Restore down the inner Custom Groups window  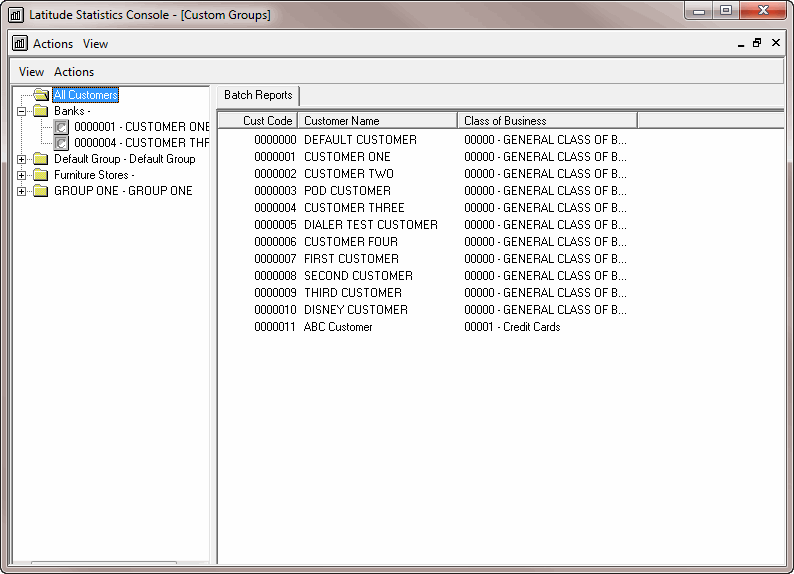[x=757, y=43]
